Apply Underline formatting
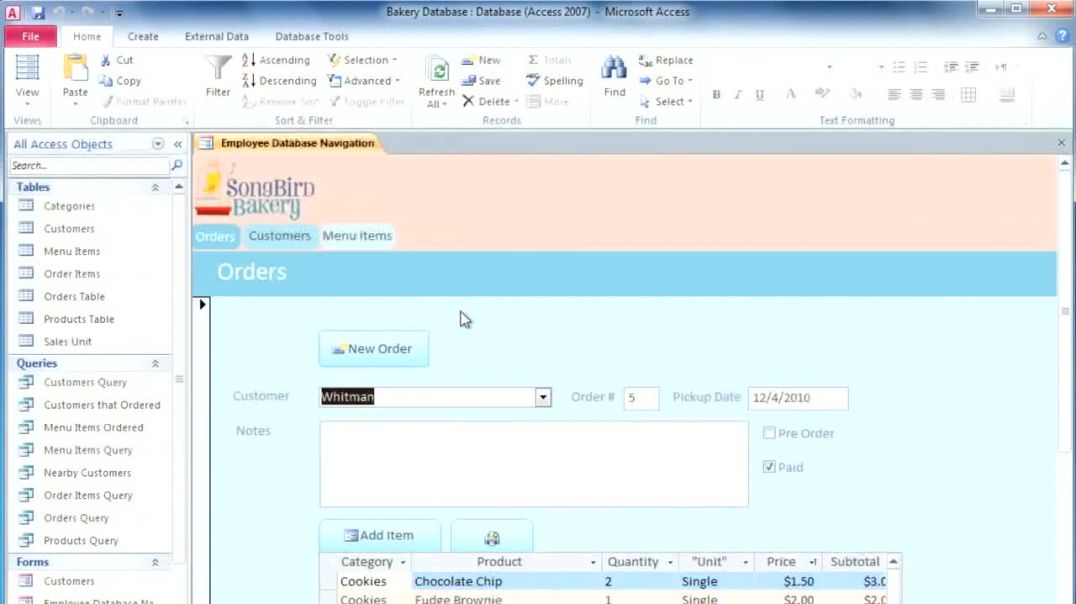The width and height of the screenshot is (1076, 604). [760, 95]
